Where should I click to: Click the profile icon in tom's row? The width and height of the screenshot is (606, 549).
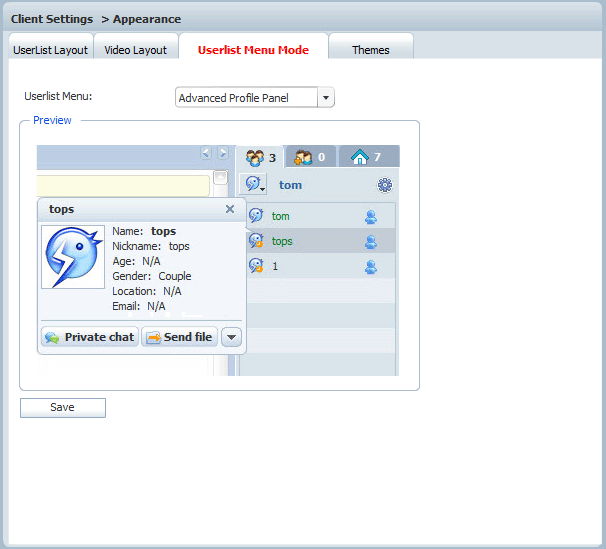pyautogui.click(x=370, y=216)
